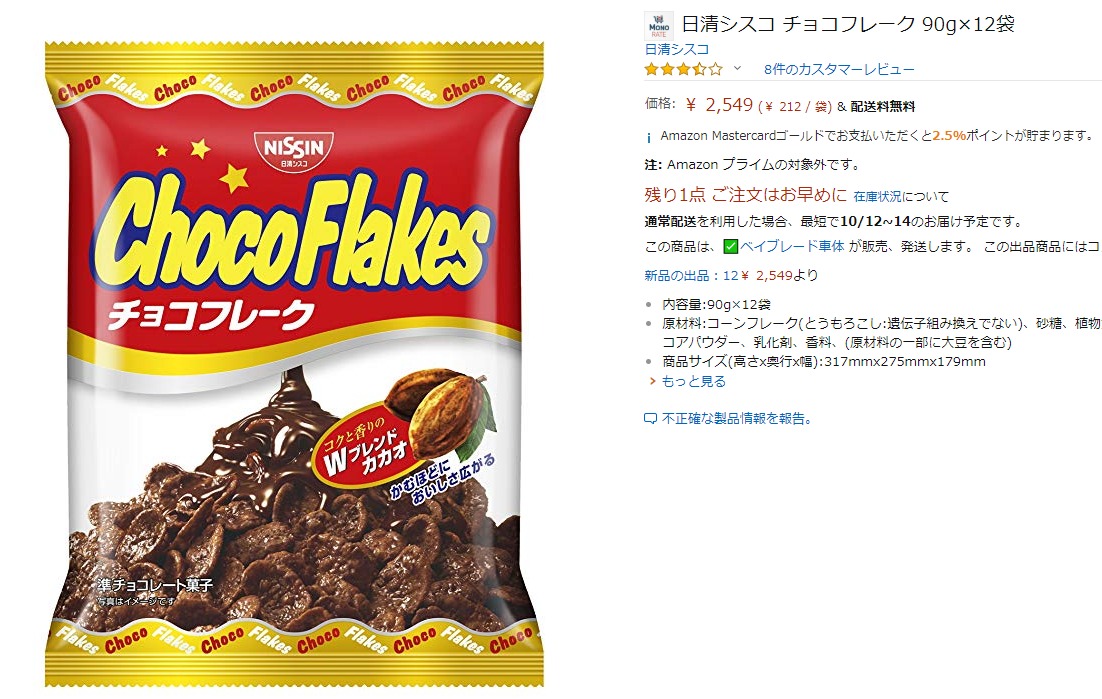Click the speech bubble report icon
The height and width of the screenshot is (699, 1102).
(650, 419)
